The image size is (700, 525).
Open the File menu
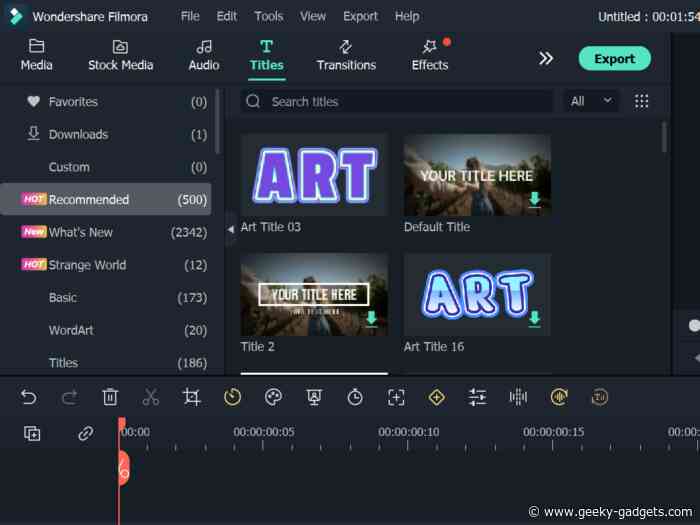190,17
